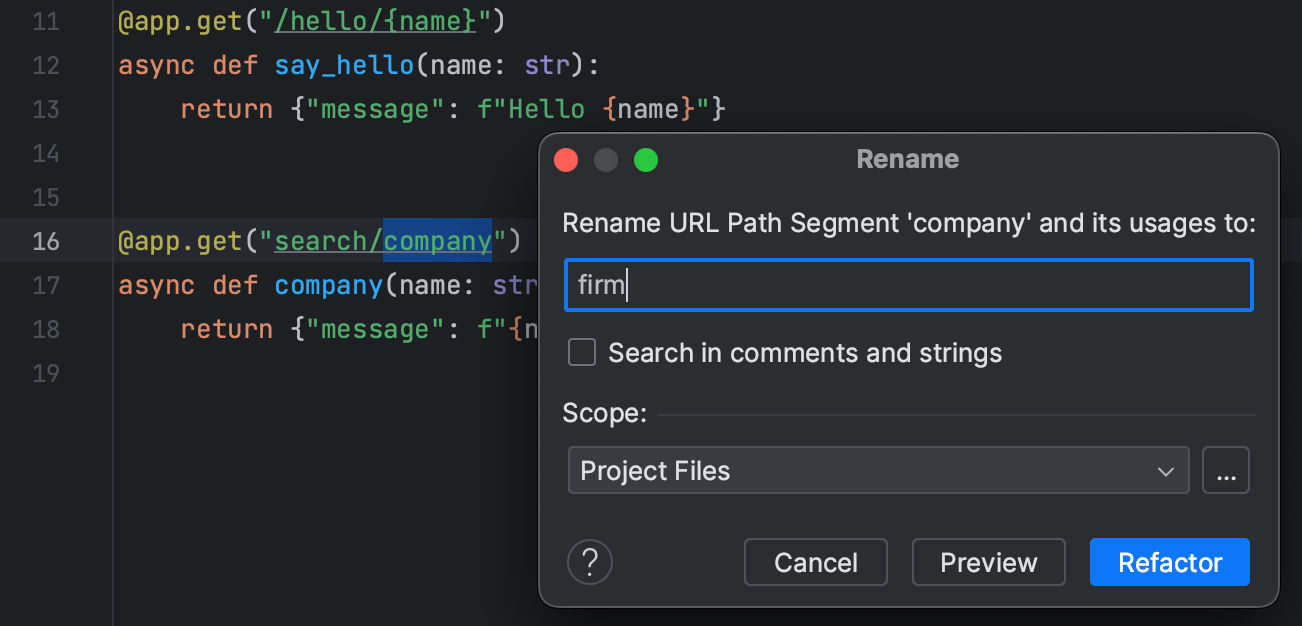This screenshot has height=626, width=1302.
Task: Click the Rename dialog title bar
Action: tap(907, 159)
